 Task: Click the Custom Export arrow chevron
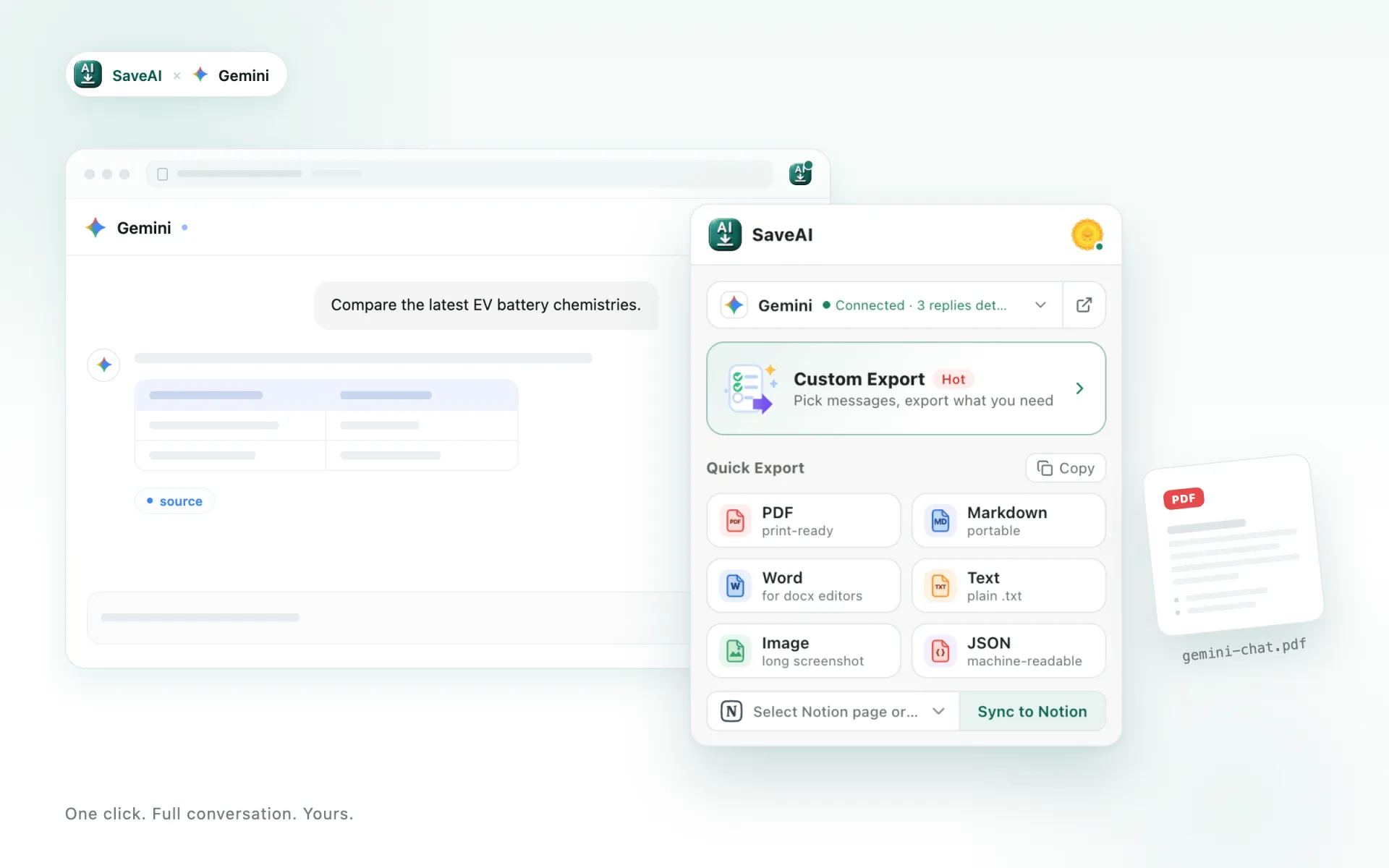point(1079,388)
